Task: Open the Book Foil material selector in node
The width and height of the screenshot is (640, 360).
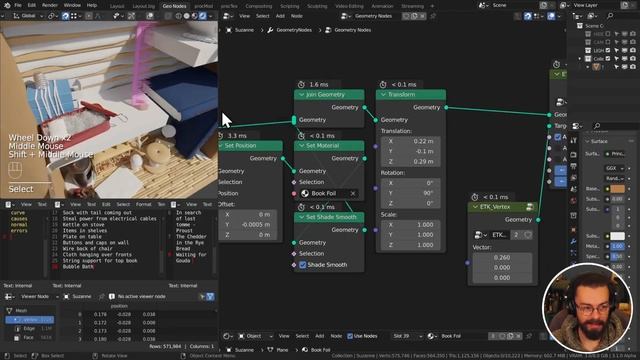Action: [x=305, y=193]
